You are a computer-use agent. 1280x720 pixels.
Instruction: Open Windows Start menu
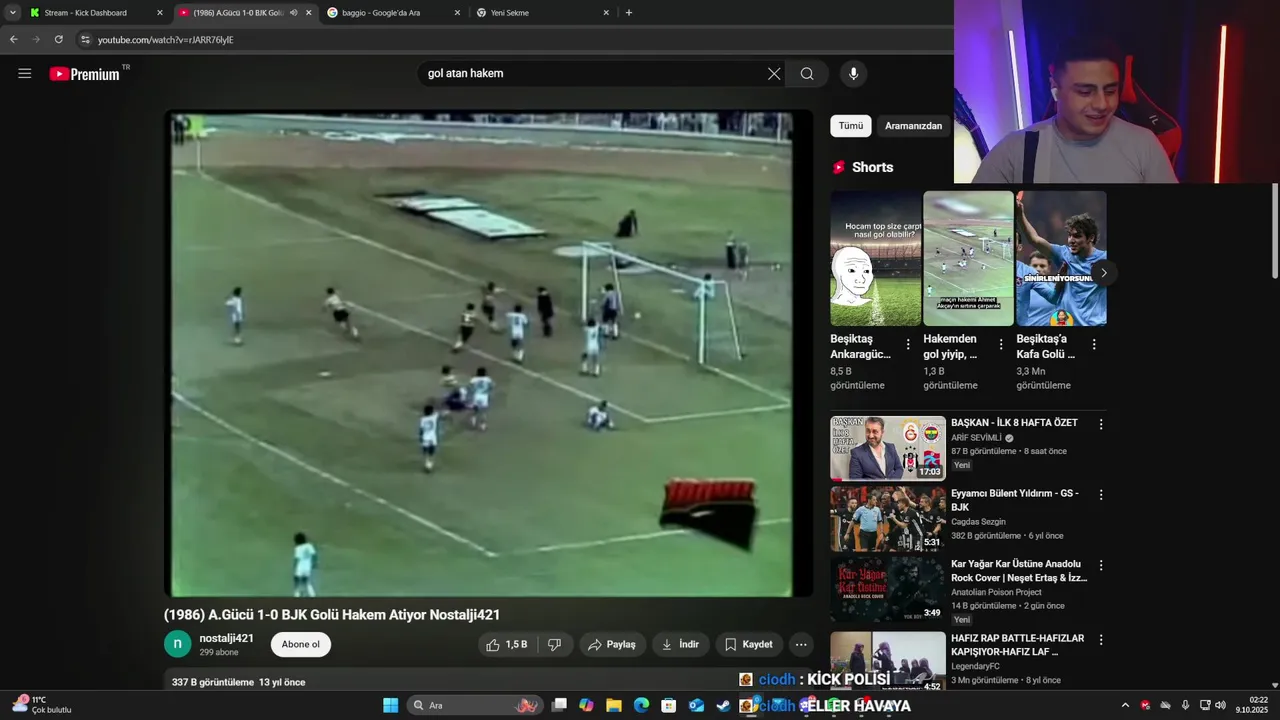pyautogui.click(x=391, y=705)
